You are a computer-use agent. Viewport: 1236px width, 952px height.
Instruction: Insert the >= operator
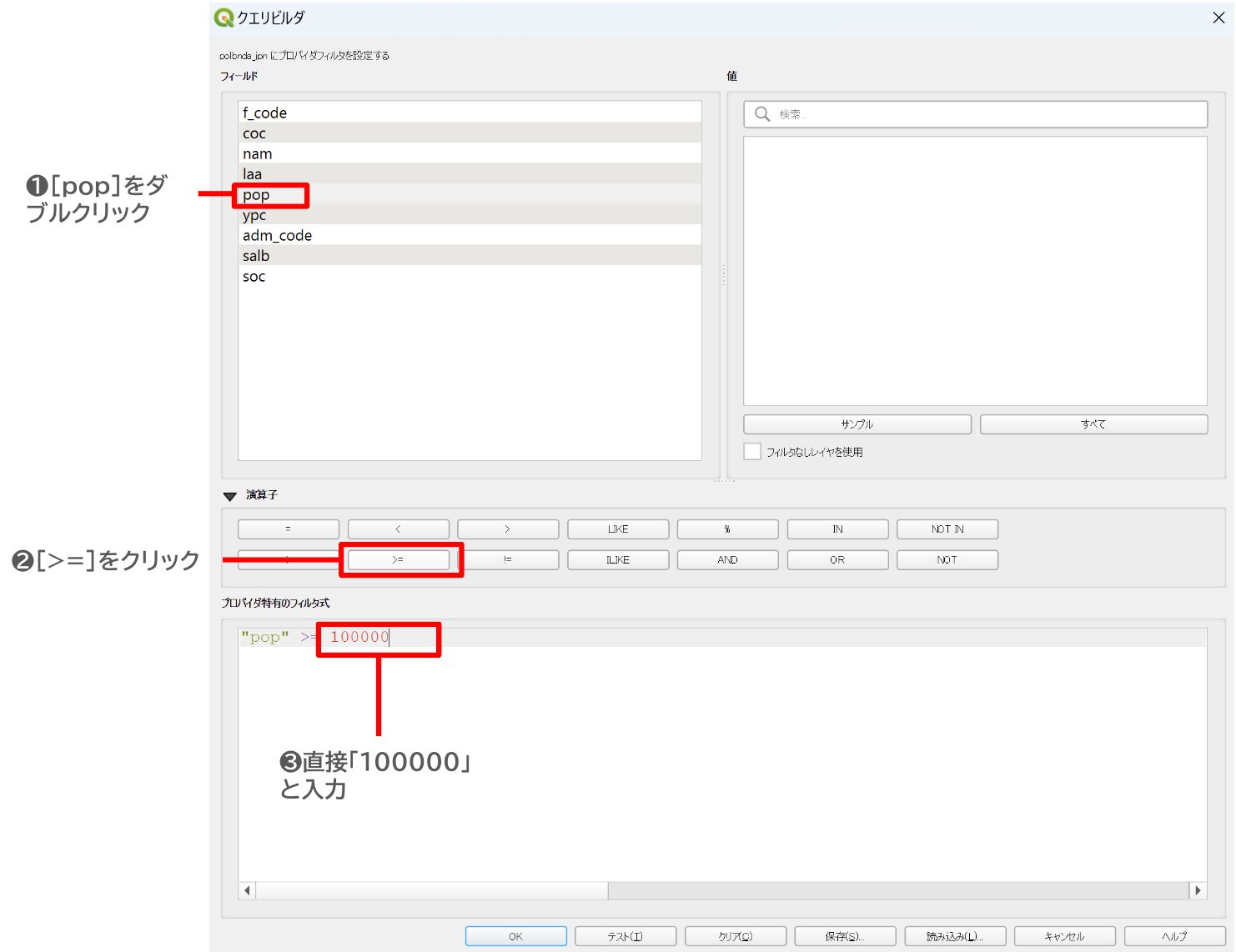[399, 560]
